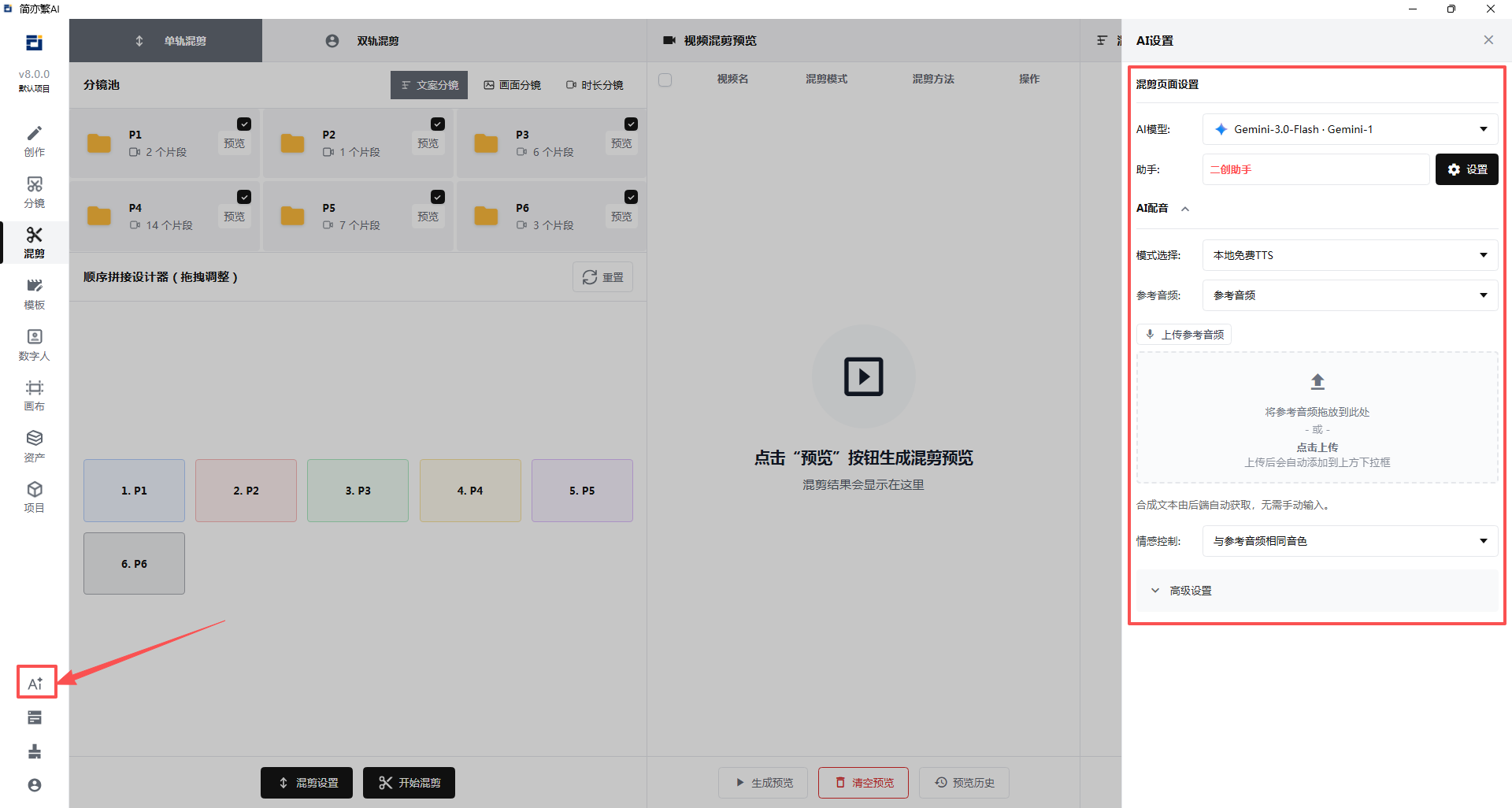Open the 数字人 sidebar section
1512x808 pixels.
[x=34, y=345]
